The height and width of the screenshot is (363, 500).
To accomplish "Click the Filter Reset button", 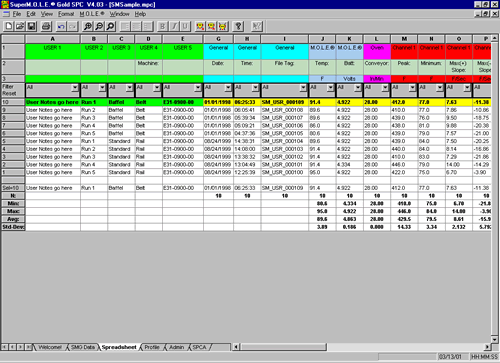I will 13,90.
